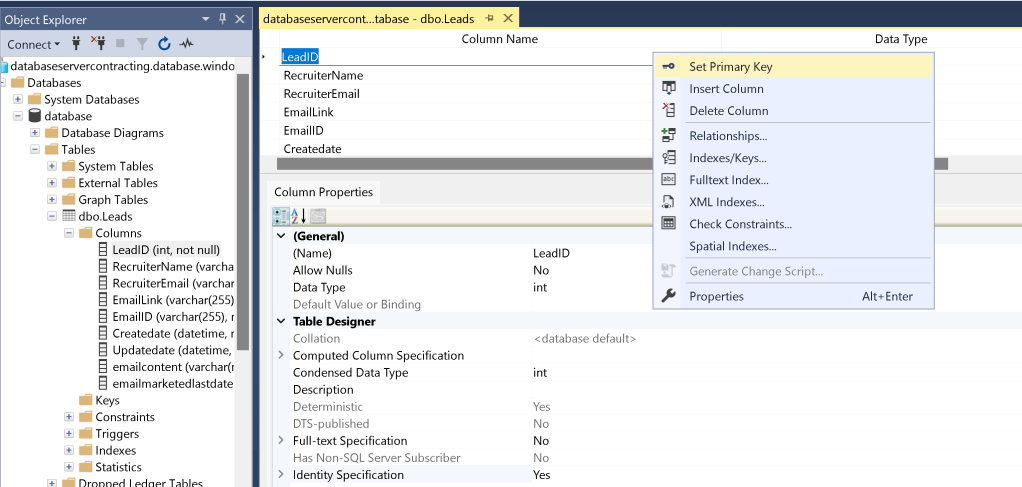Expand the Constraints folder node

pyautogui.click(x=68, y=417)
